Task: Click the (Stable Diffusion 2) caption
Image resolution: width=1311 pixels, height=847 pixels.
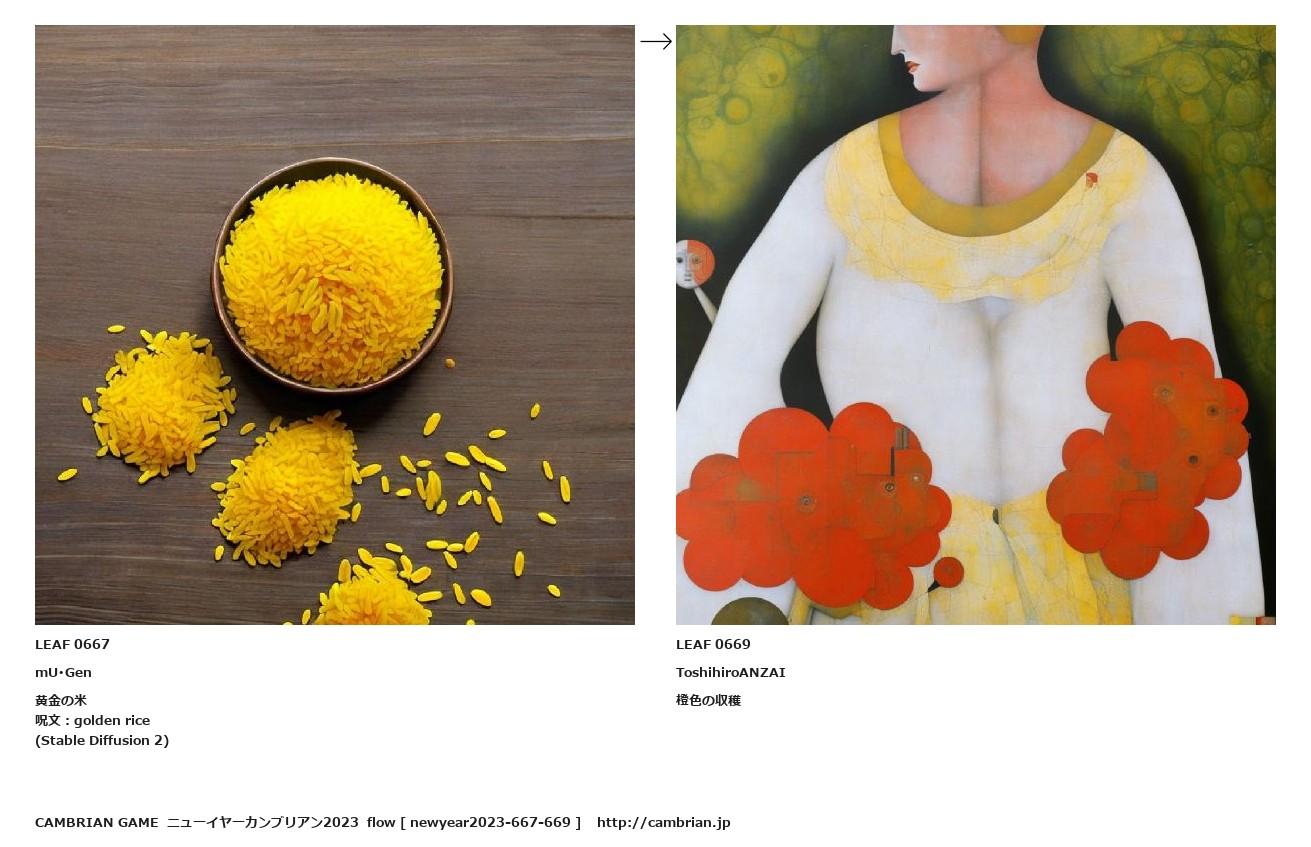Action: coord(102,741)
